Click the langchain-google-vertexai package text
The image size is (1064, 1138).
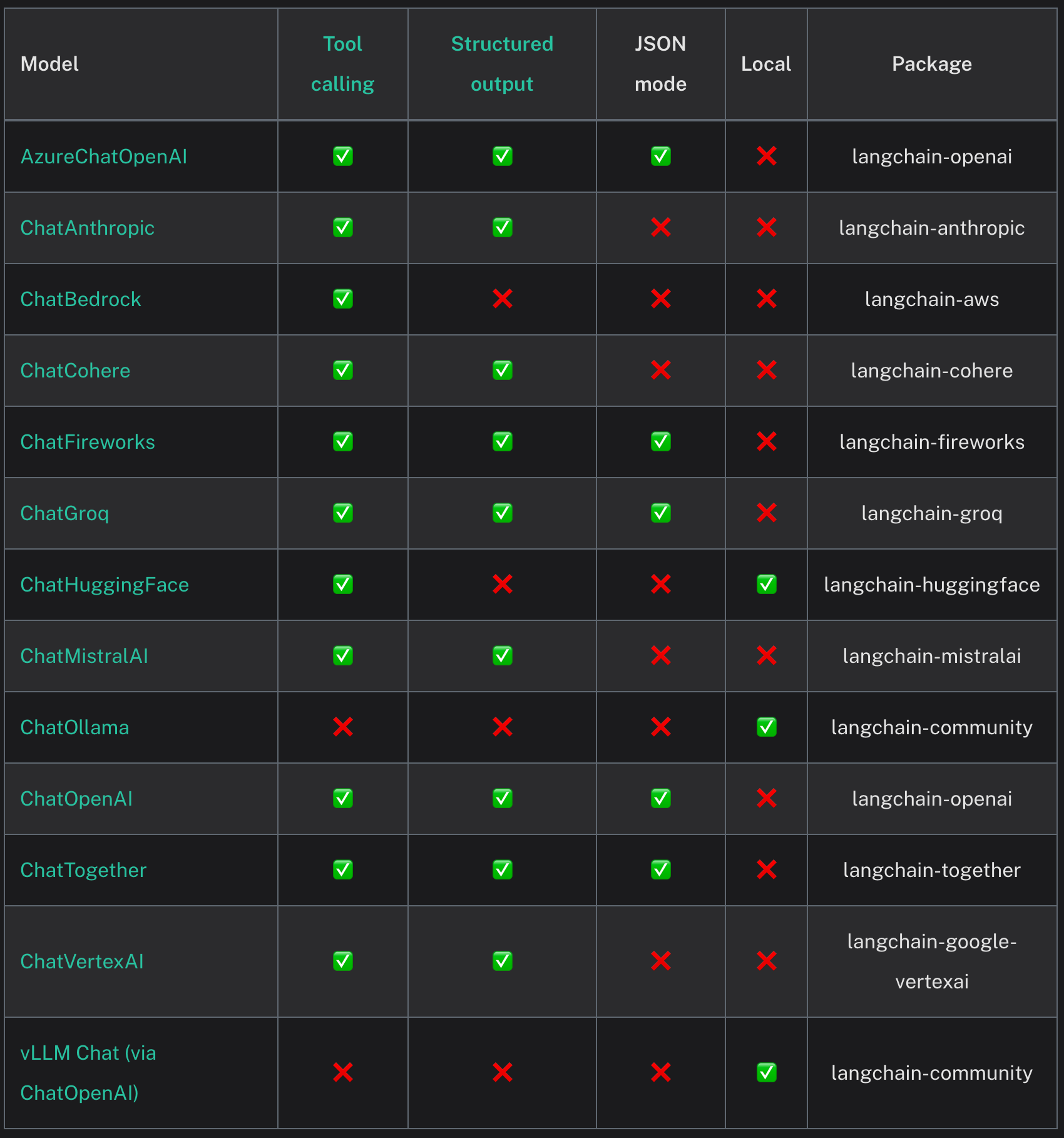932,961
